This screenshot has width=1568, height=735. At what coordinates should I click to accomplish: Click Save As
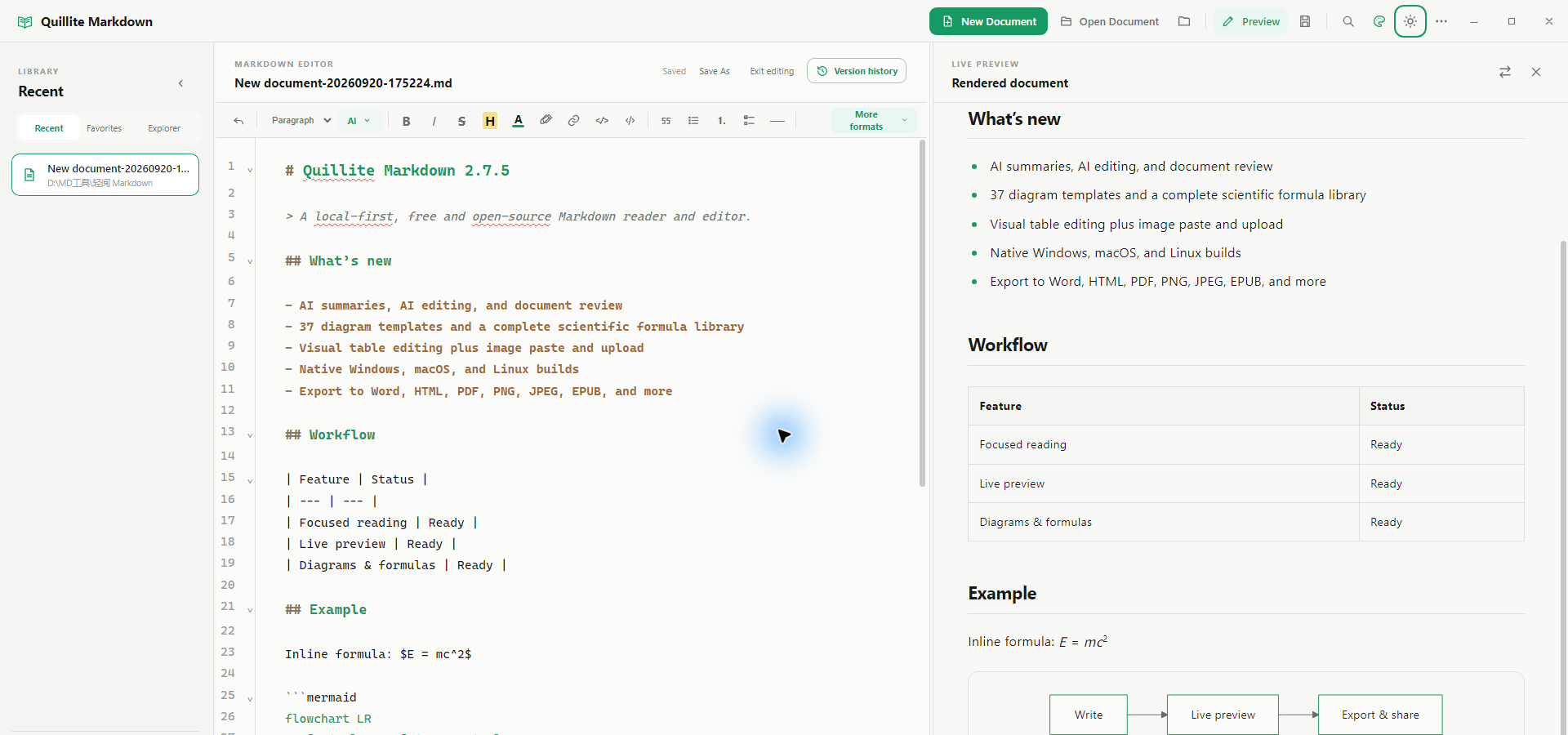tap(715, 71)
